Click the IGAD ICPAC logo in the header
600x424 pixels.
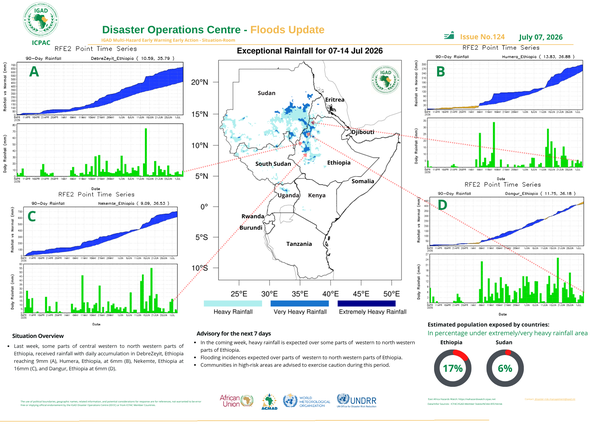(x=41, y=24)
